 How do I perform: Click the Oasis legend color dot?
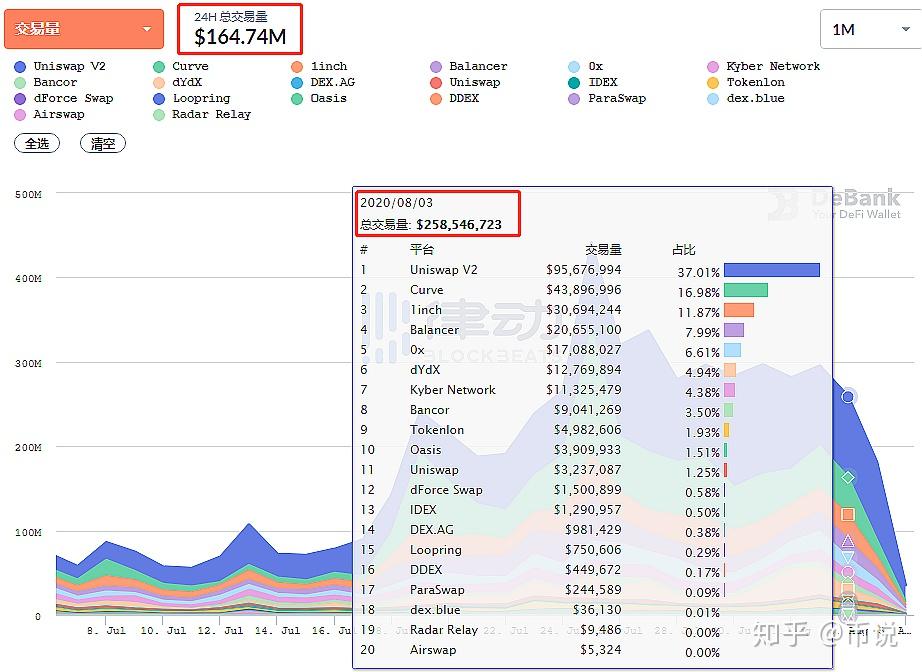pos(297,99)
